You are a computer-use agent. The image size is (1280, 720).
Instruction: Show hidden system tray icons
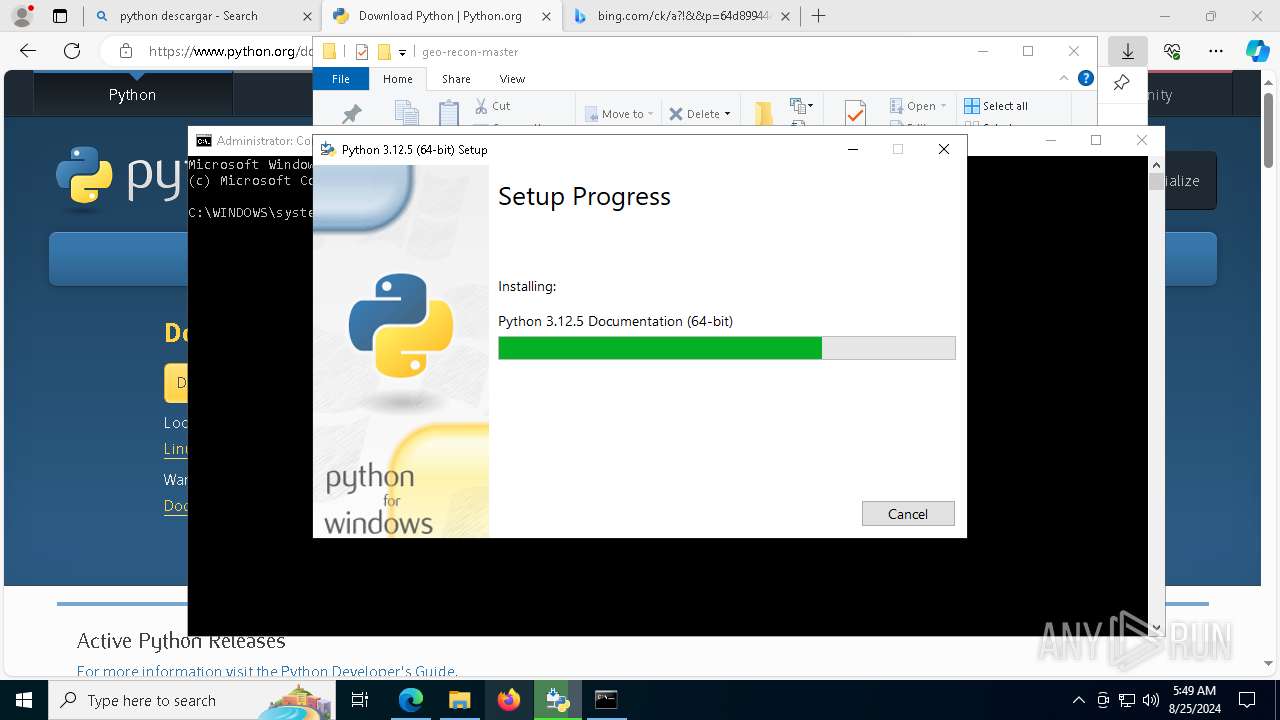tap(1078, 700)
